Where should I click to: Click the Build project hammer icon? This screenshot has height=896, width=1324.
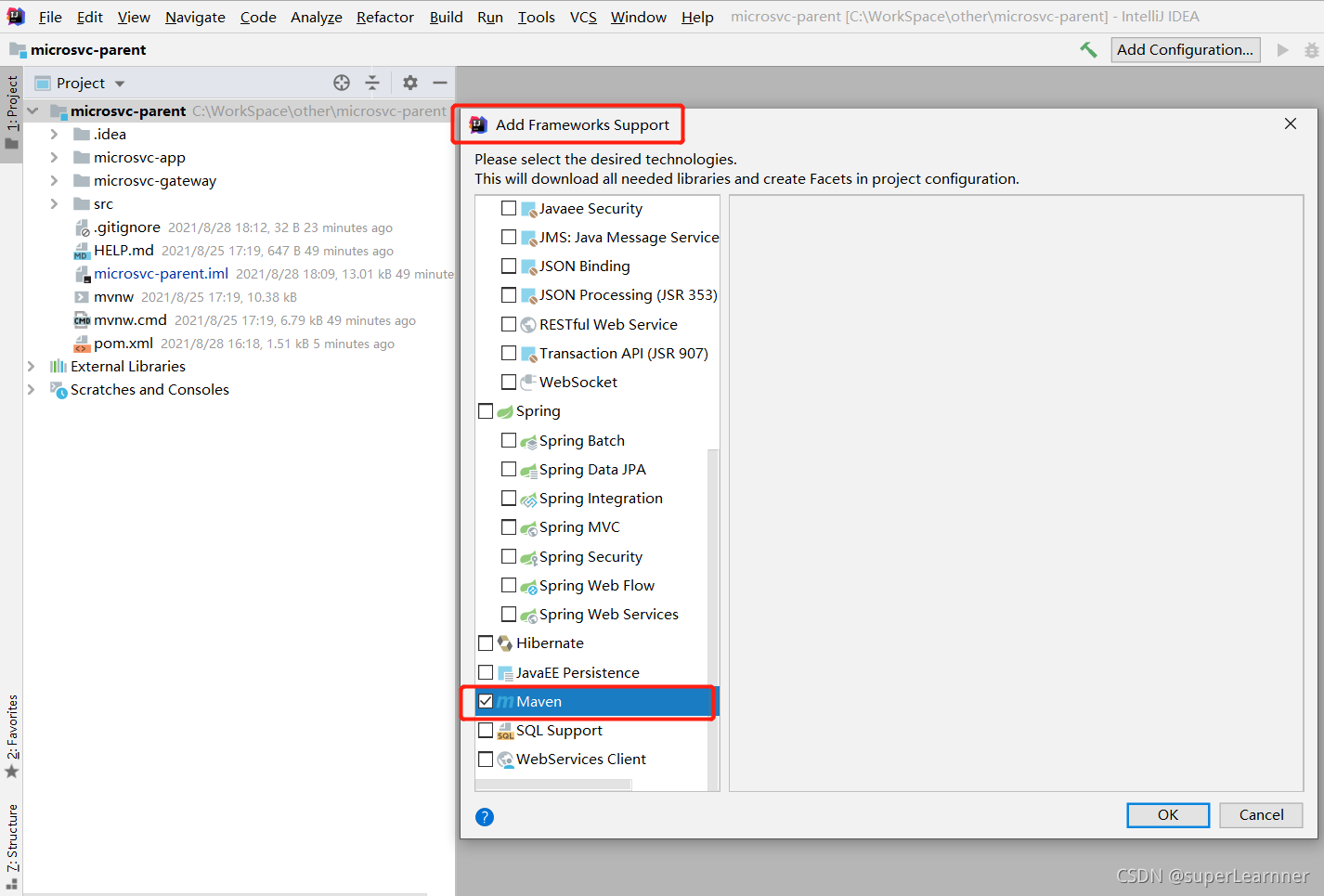(x=1088, y=49)
